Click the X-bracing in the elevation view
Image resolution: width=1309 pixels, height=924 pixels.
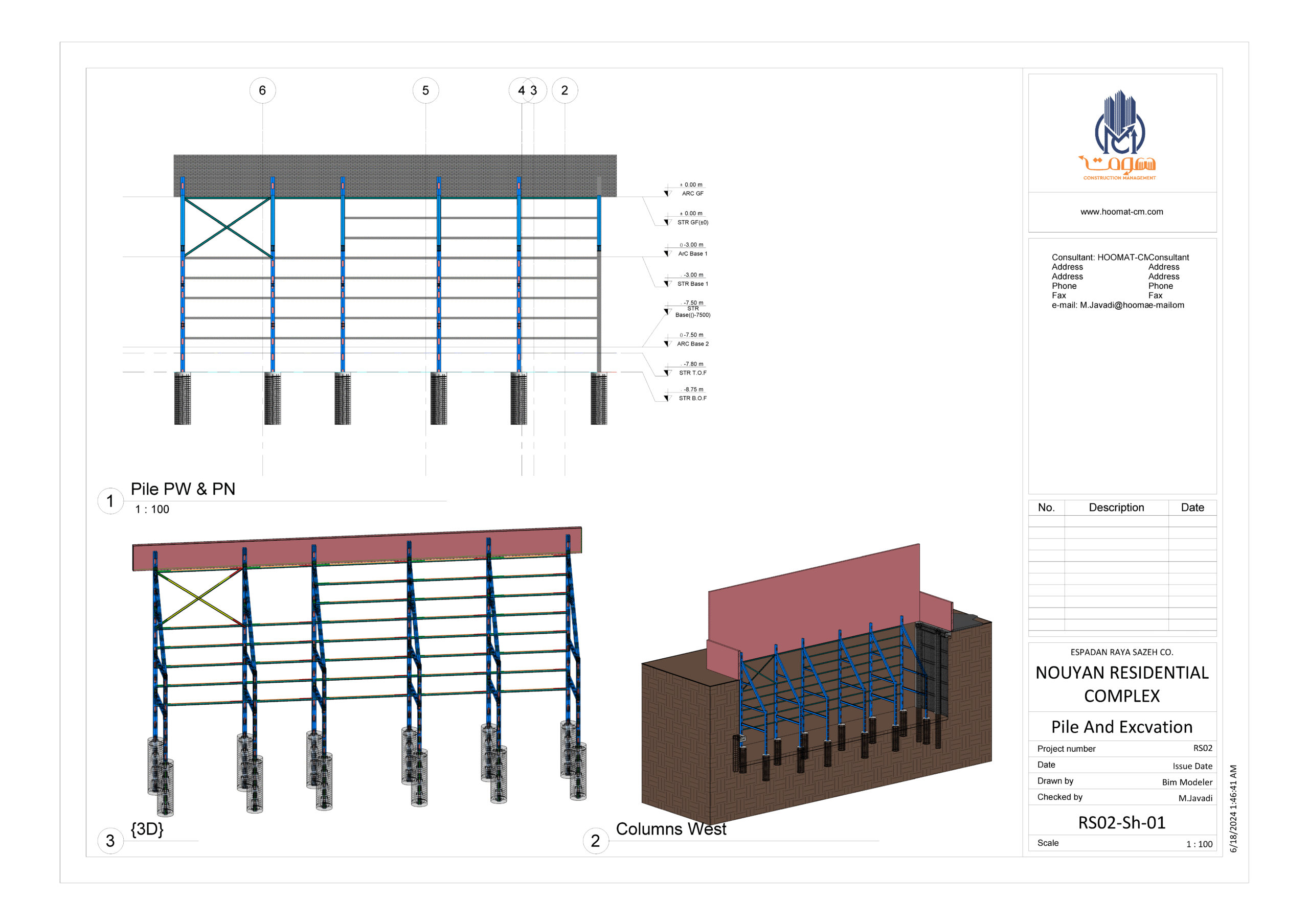[x=227, y=227]
